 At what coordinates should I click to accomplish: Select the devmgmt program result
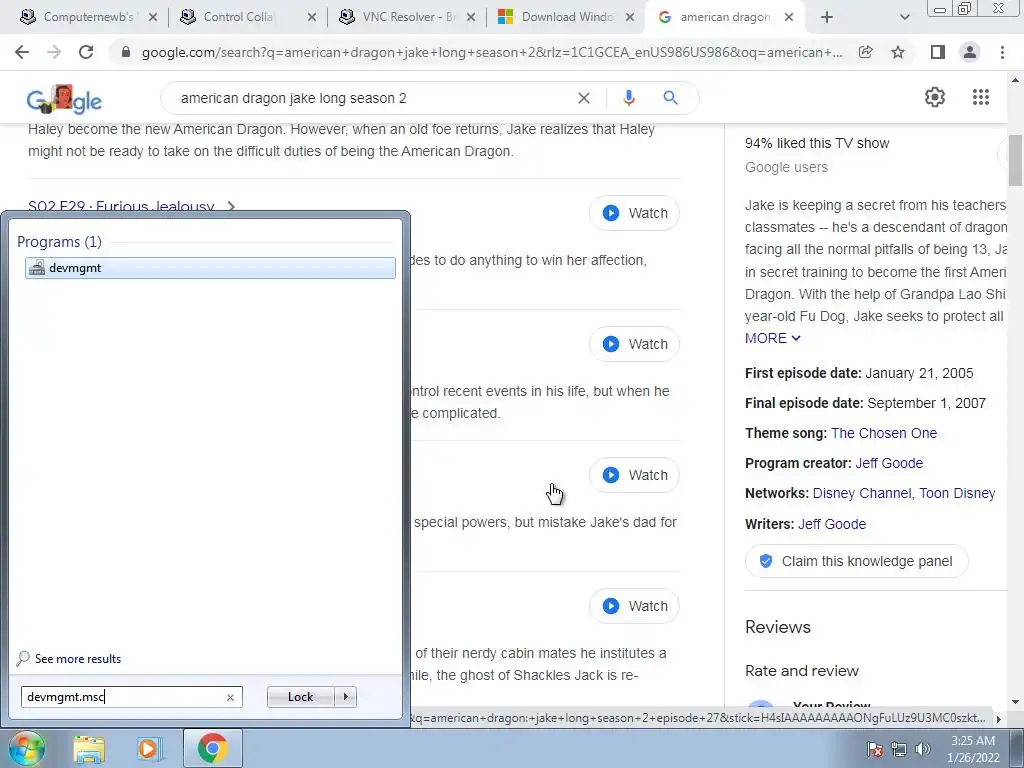tap(210, 268)
